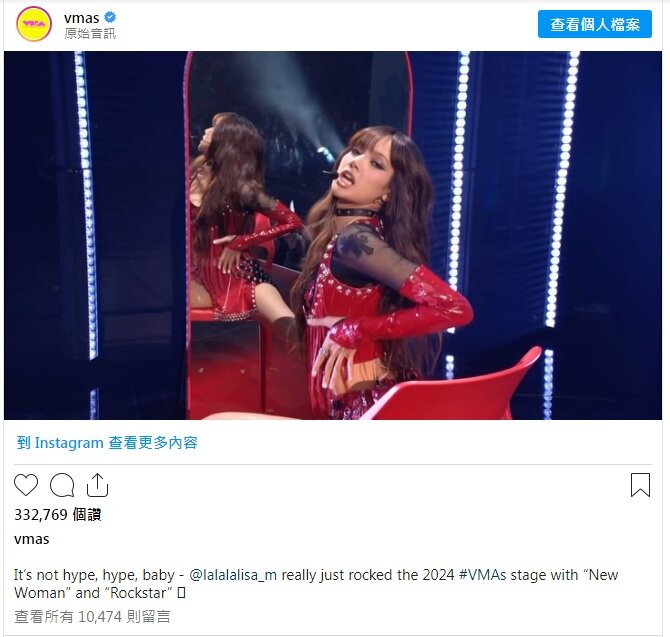Click the #VMAs hashtag
This screenshot has height=637, width=670.
(x=482, y=575)
